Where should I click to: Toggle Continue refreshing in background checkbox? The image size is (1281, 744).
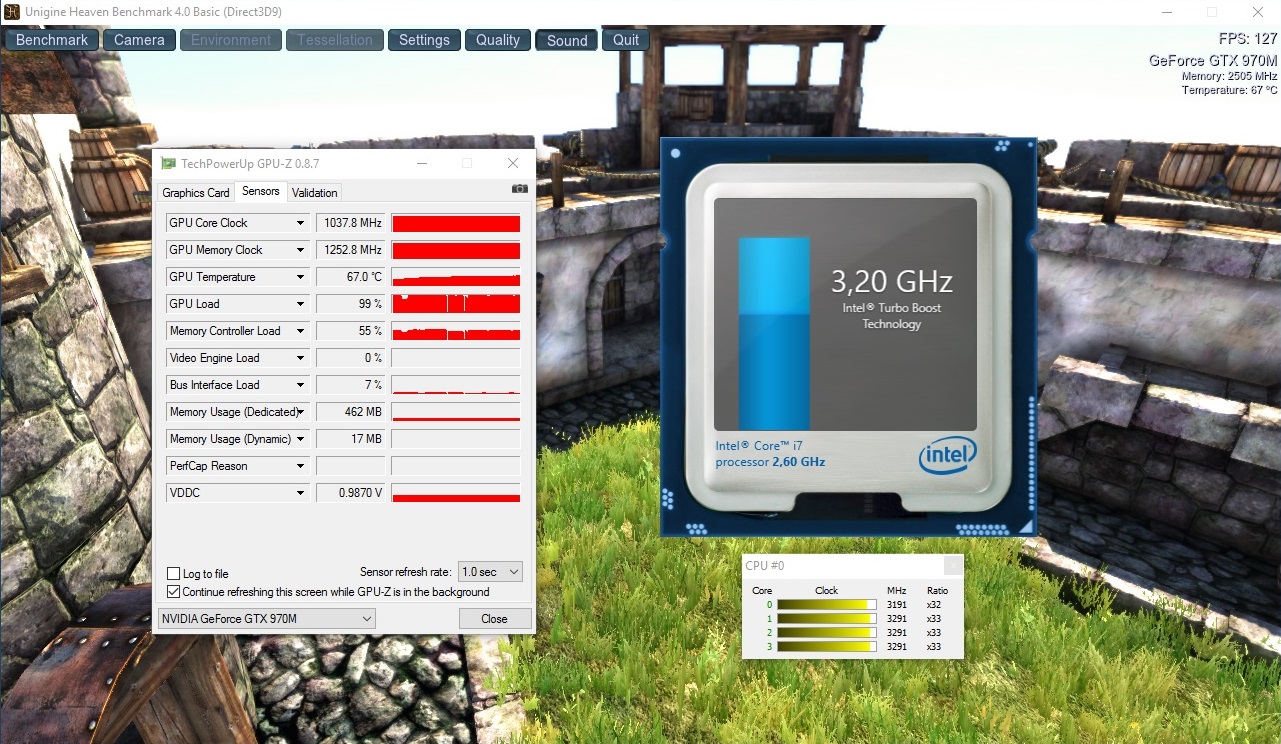(174, 592)
